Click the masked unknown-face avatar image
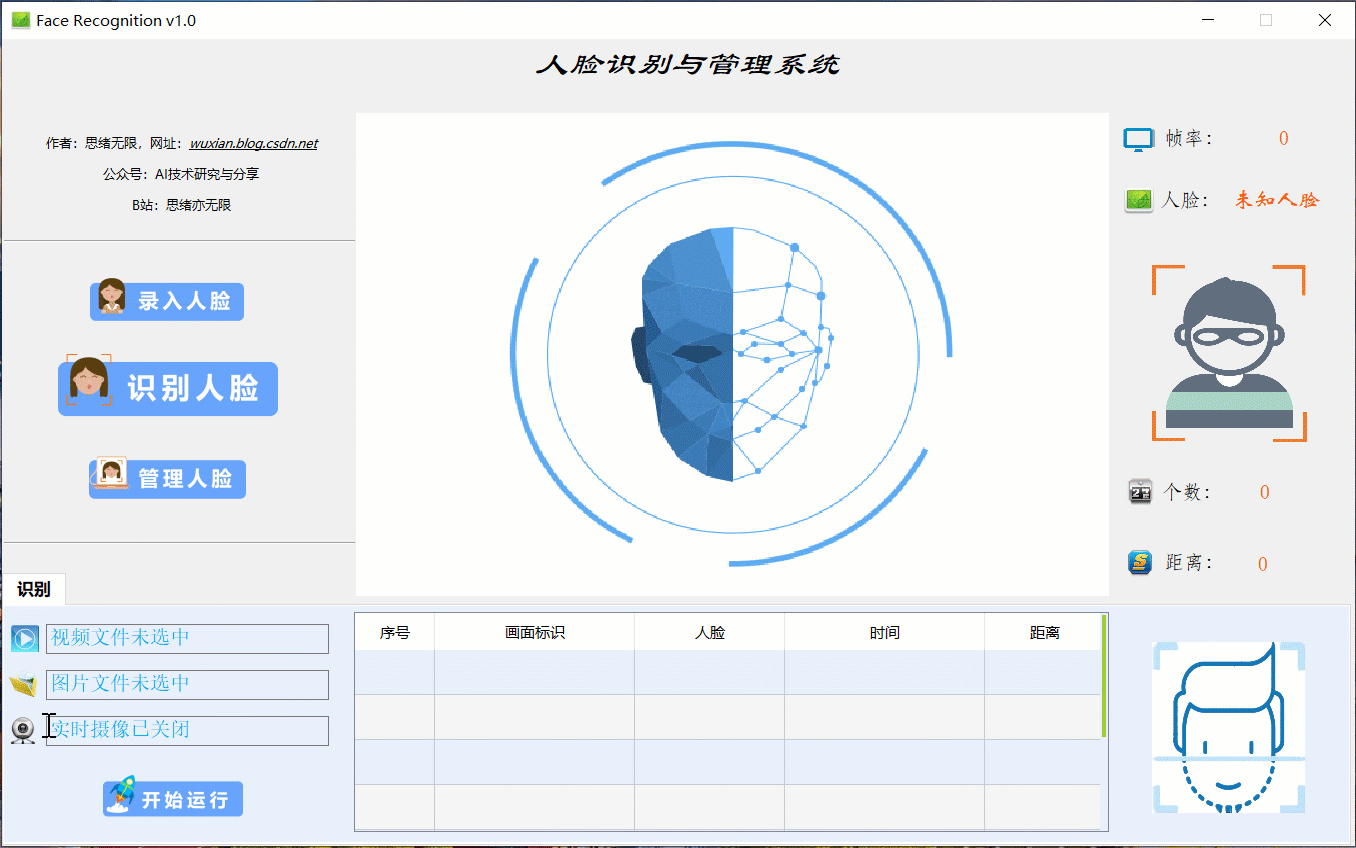1356x848 pixels. pyautogui.click(x=1229, y=353)
